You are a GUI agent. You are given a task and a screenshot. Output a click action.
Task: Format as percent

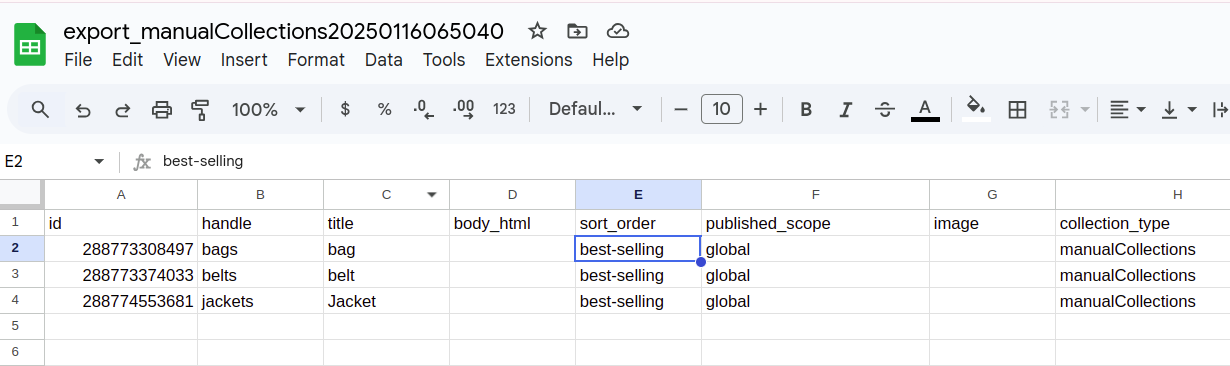[x=384, y=109]
